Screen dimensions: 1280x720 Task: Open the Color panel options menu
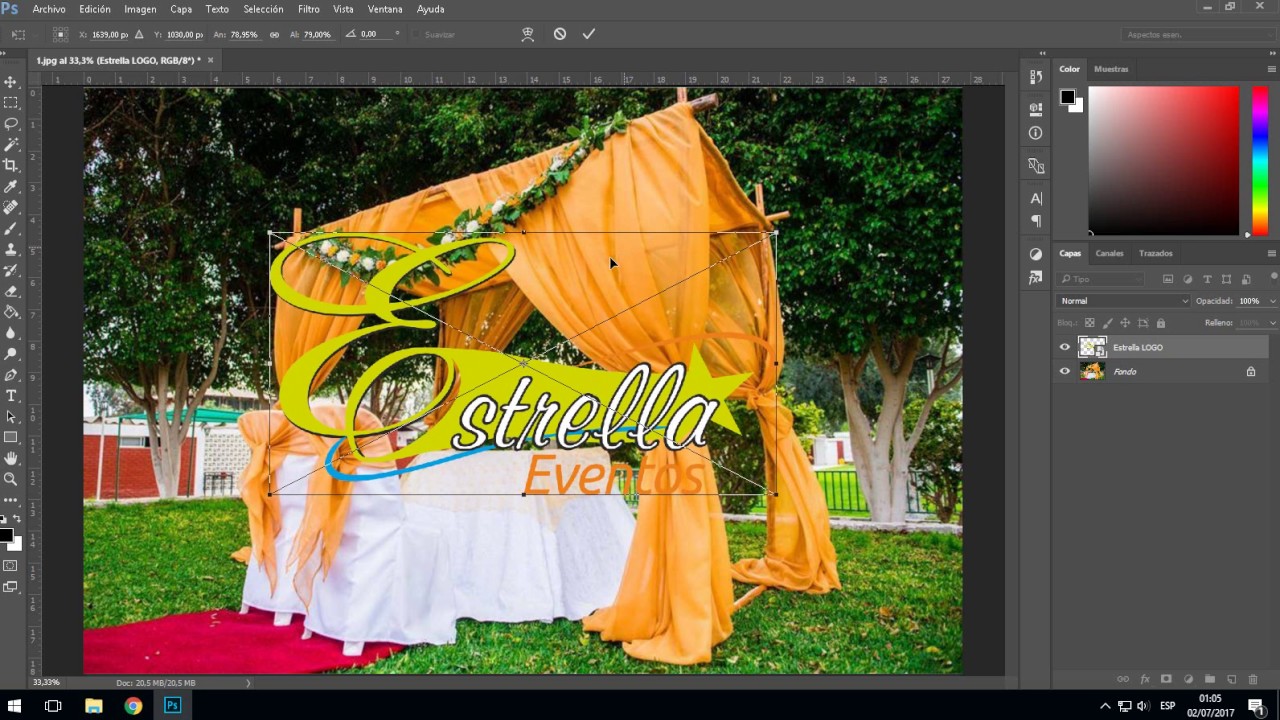1271,69
